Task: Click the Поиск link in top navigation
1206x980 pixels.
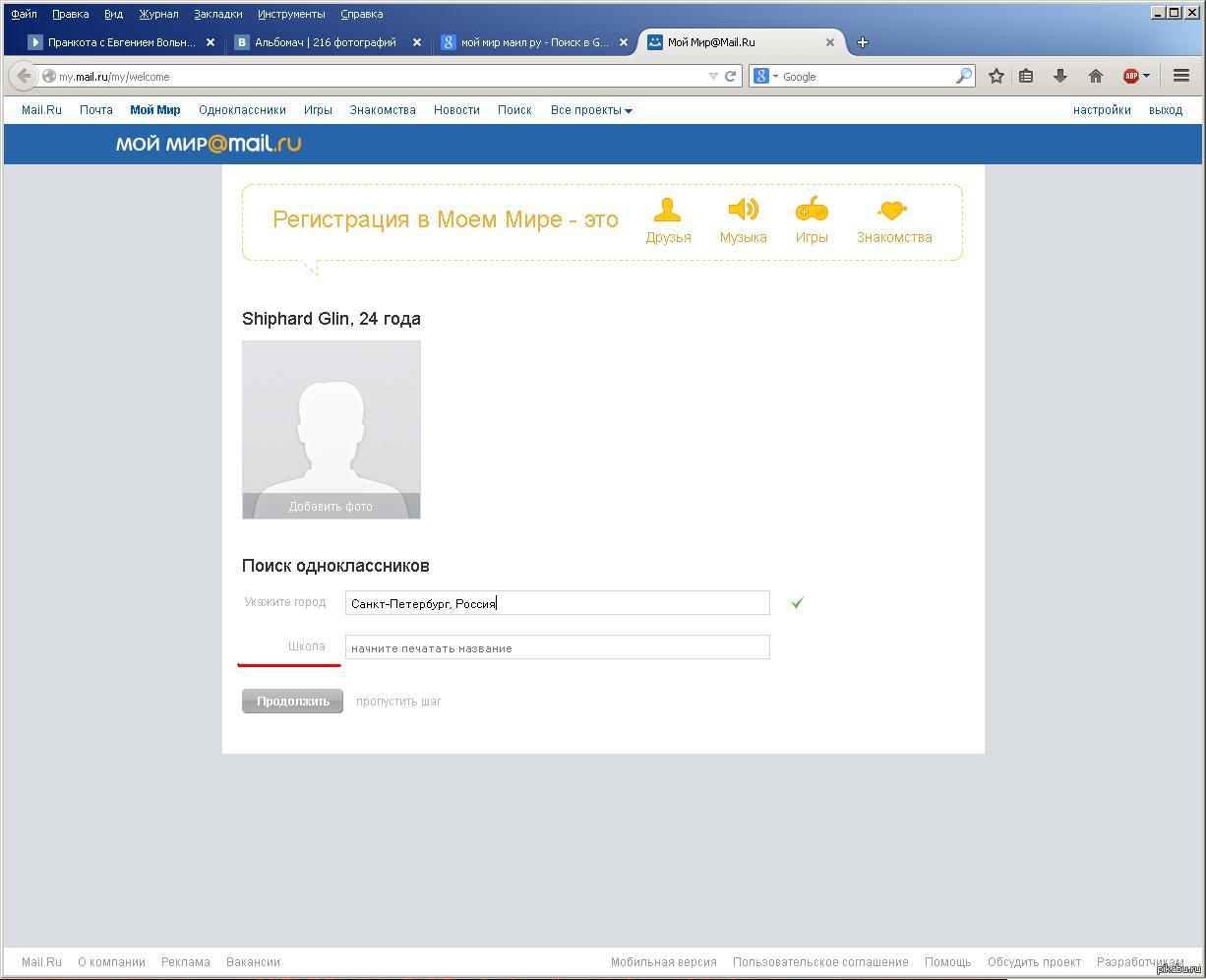Action: (x=514, y=110)
